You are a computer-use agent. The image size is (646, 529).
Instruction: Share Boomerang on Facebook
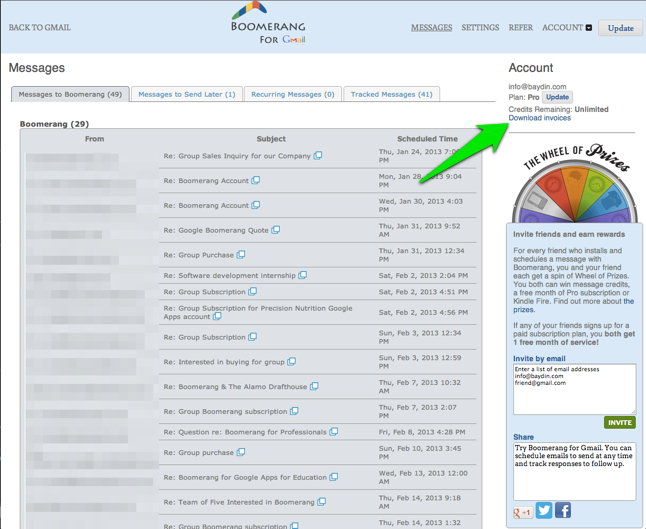(x=563, y=510)
